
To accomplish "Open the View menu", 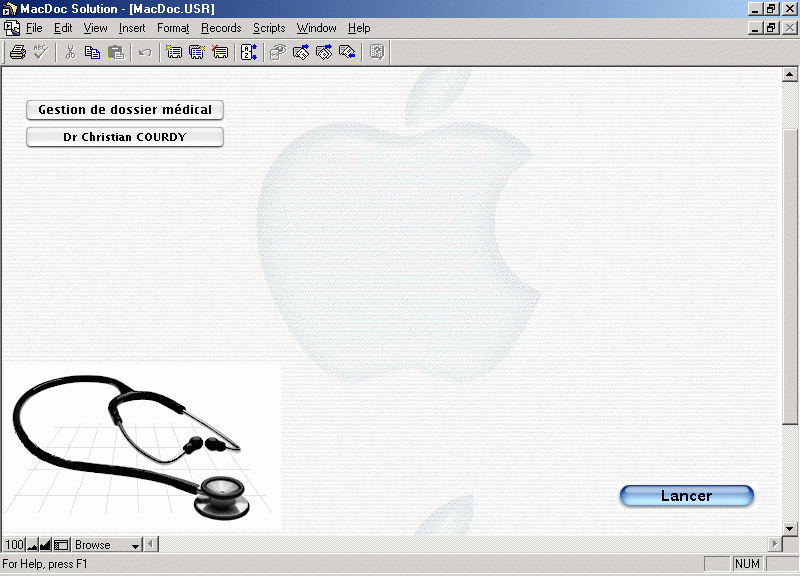I will [95, 28].
